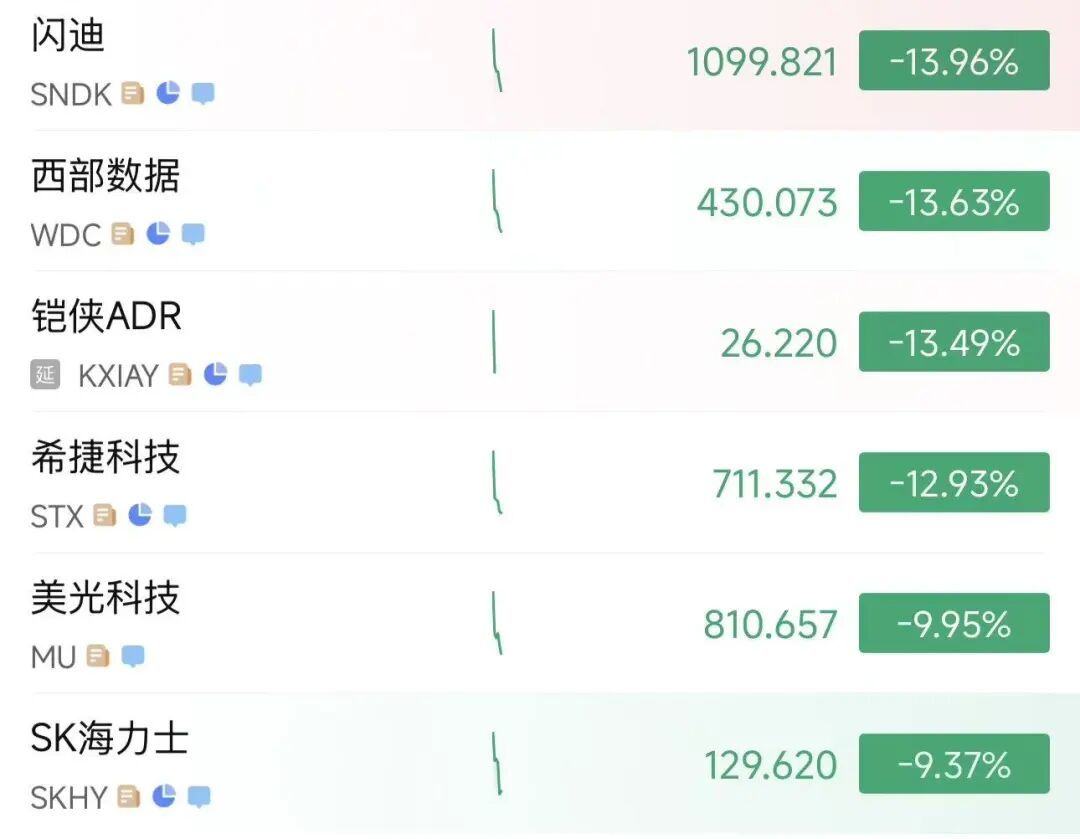Open the 美光科技 stock row
This screenshot has width=1080, height=839.
click(x=540, y=623)
